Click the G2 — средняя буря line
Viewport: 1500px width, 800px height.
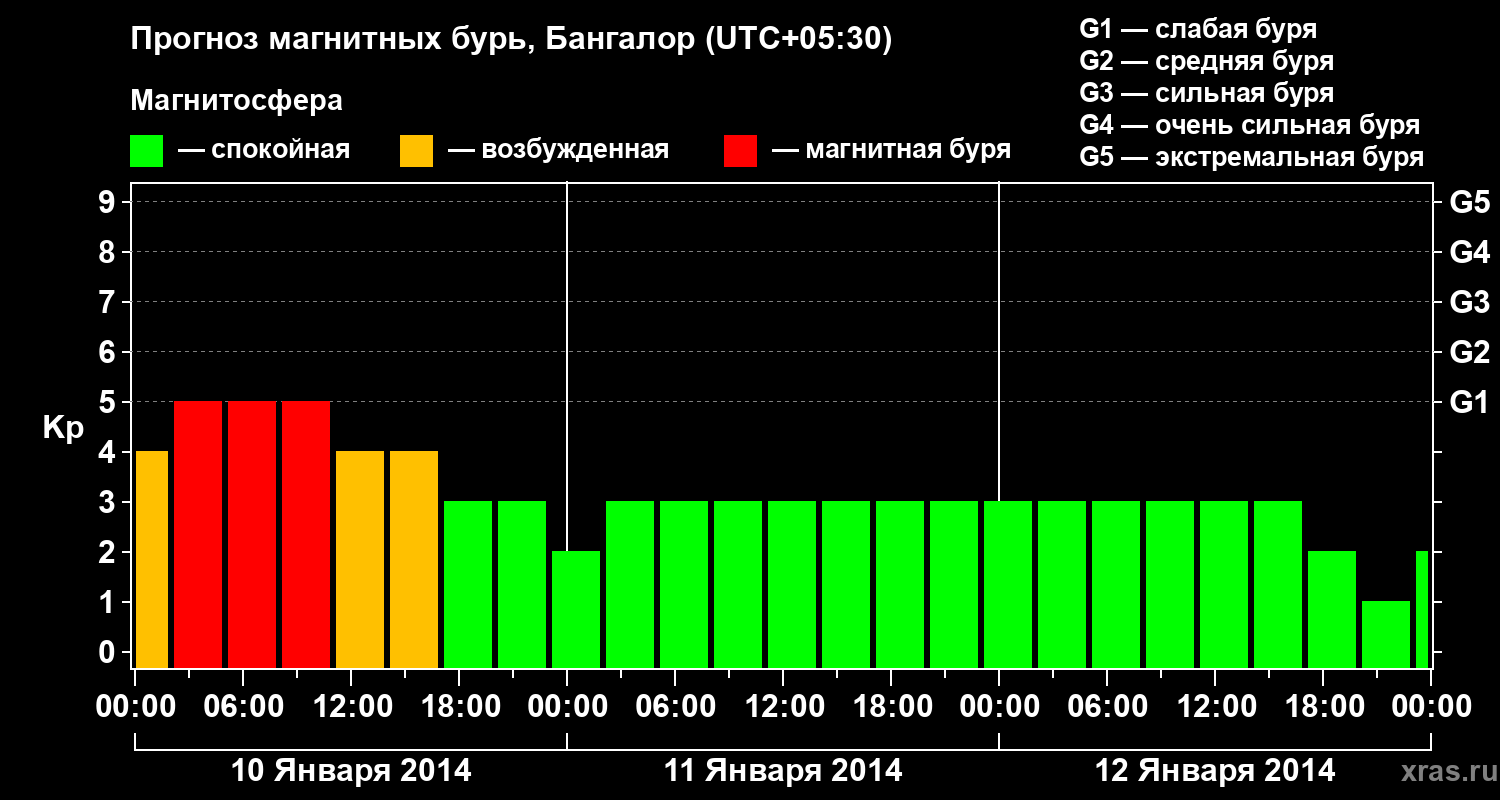(1207, 61)
